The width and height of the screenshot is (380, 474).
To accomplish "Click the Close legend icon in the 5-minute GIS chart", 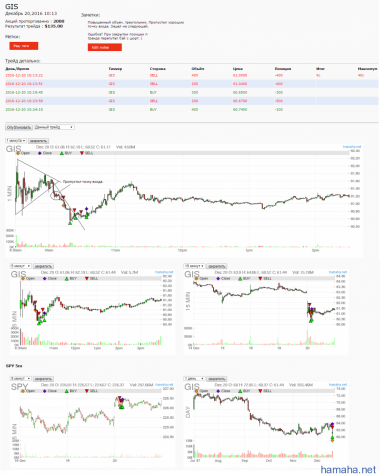I will coord(45,278).
